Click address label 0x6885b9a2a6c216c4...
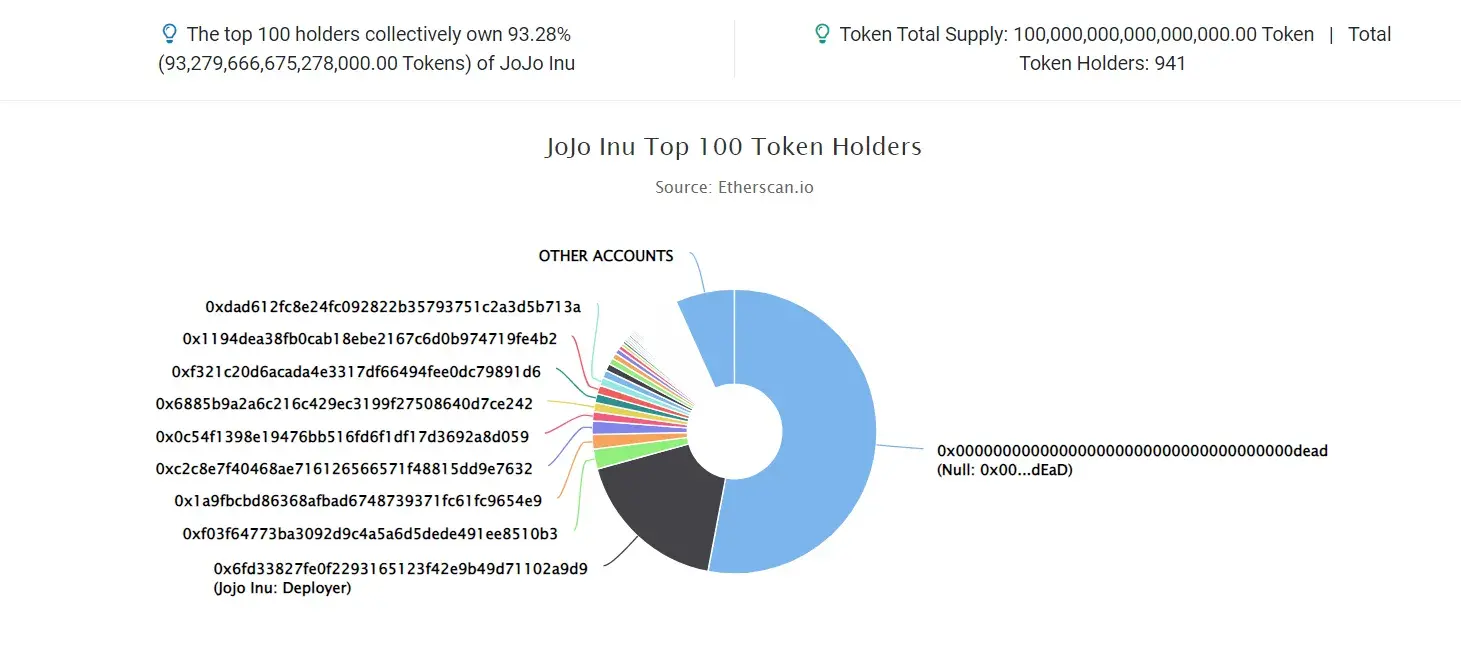This screenshot has width=1461, height=648. coord(344,404)
